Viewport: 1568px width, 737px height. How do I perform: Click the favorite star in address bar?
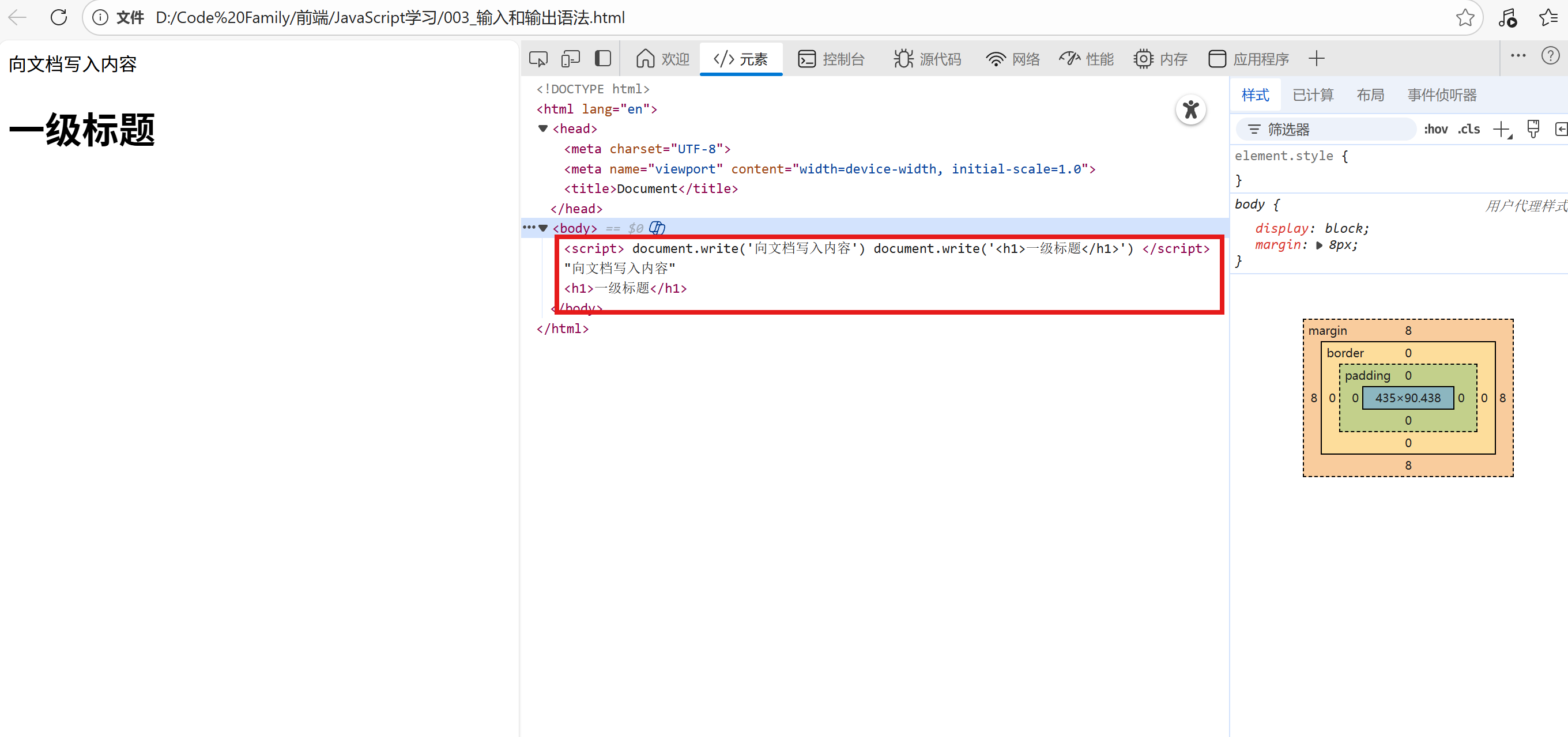point(1464,18)
